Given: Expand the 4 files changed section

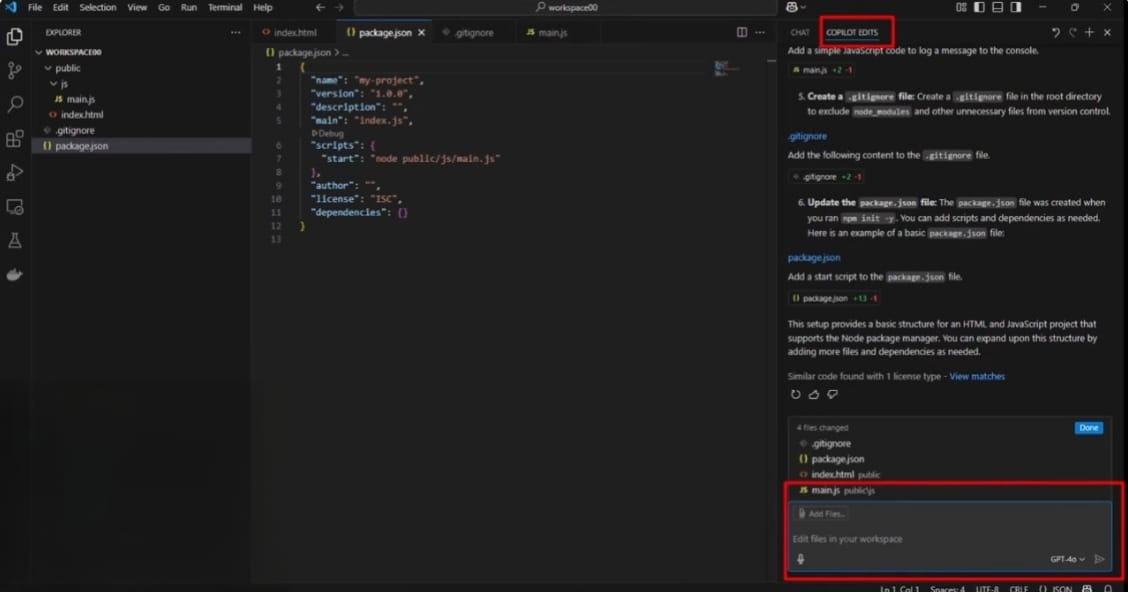Looking at the screenshot, I should coord(822,427).
